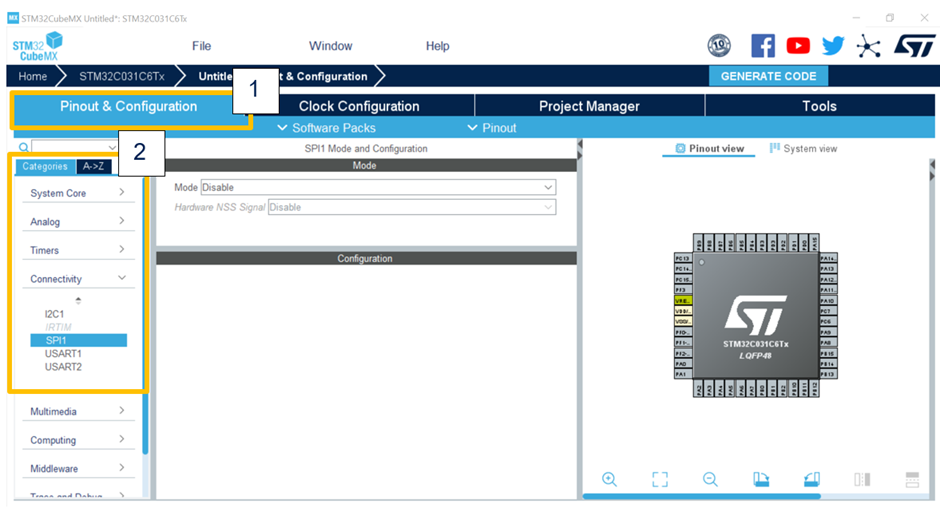
Task: Click the peripheral search input field
Action: [x=70, y=147]
